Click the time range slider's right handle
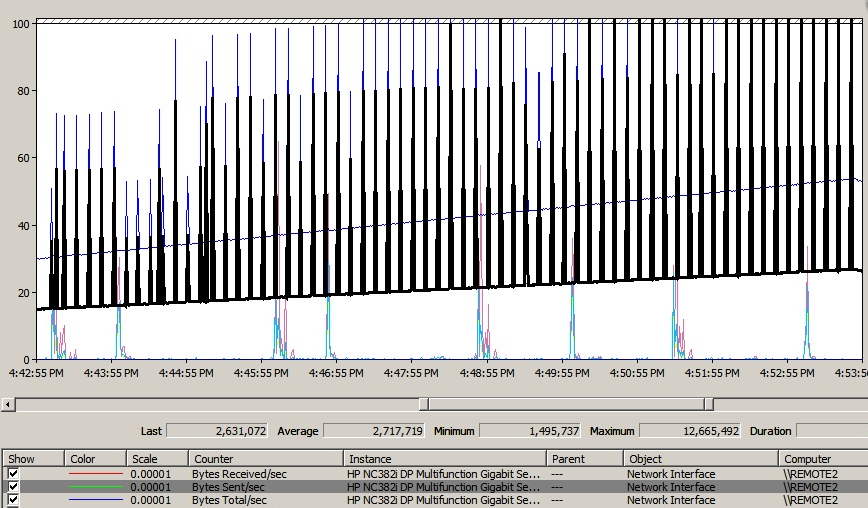This screenshot has height=508, width=868. [x=709, y=404]
